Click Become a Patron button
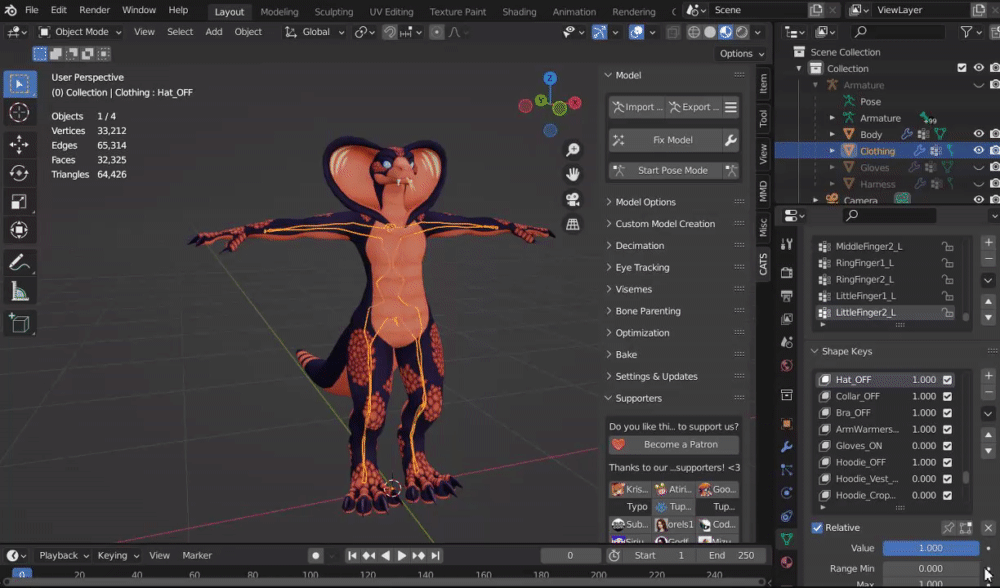 coord(674,445)
